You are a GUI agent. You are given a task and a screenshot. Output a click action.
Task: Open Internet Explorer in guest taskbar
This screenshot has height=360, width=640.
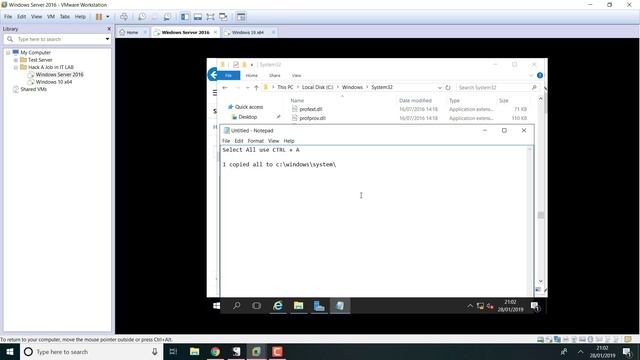278,306
